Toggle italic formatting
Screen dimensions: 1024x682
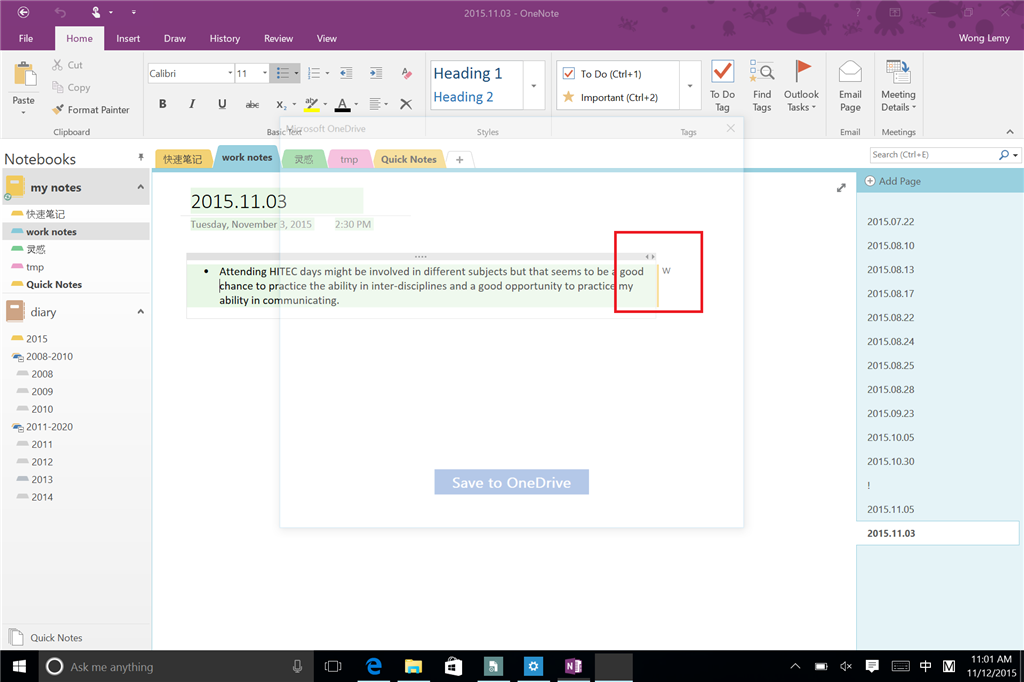tap(191, 103)
